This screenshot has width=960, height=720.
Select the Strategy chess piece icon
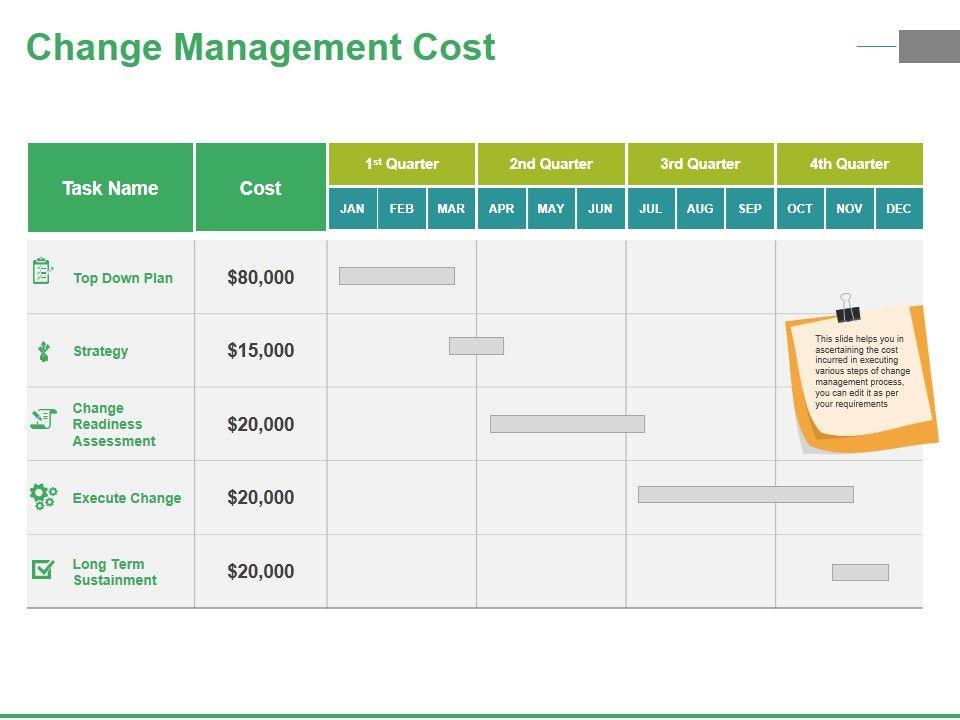[43, 351]
